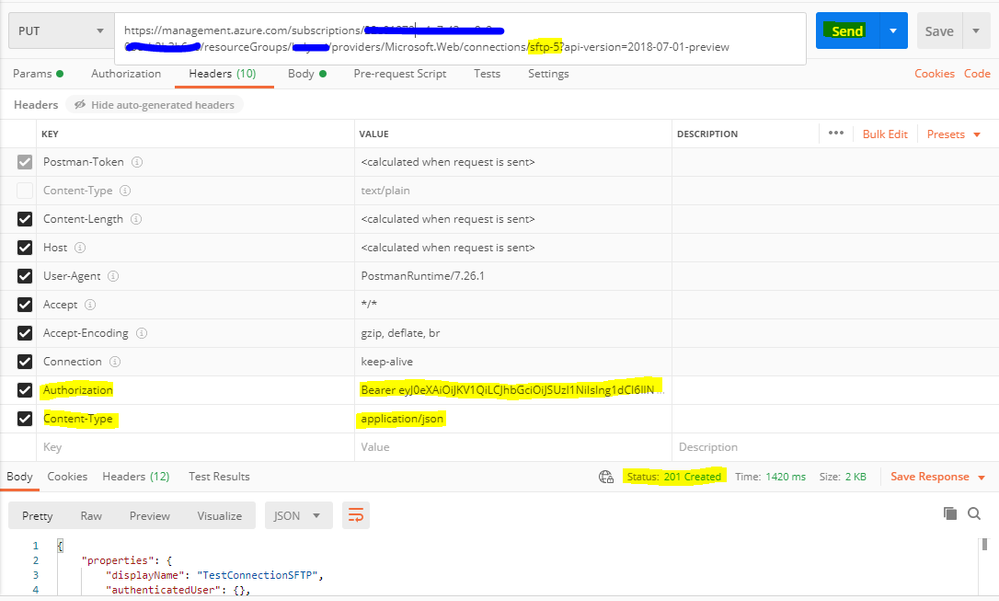The image size is (999, 601).
Task: Uncheck the Authorization header
Action: tap(25, 390)
